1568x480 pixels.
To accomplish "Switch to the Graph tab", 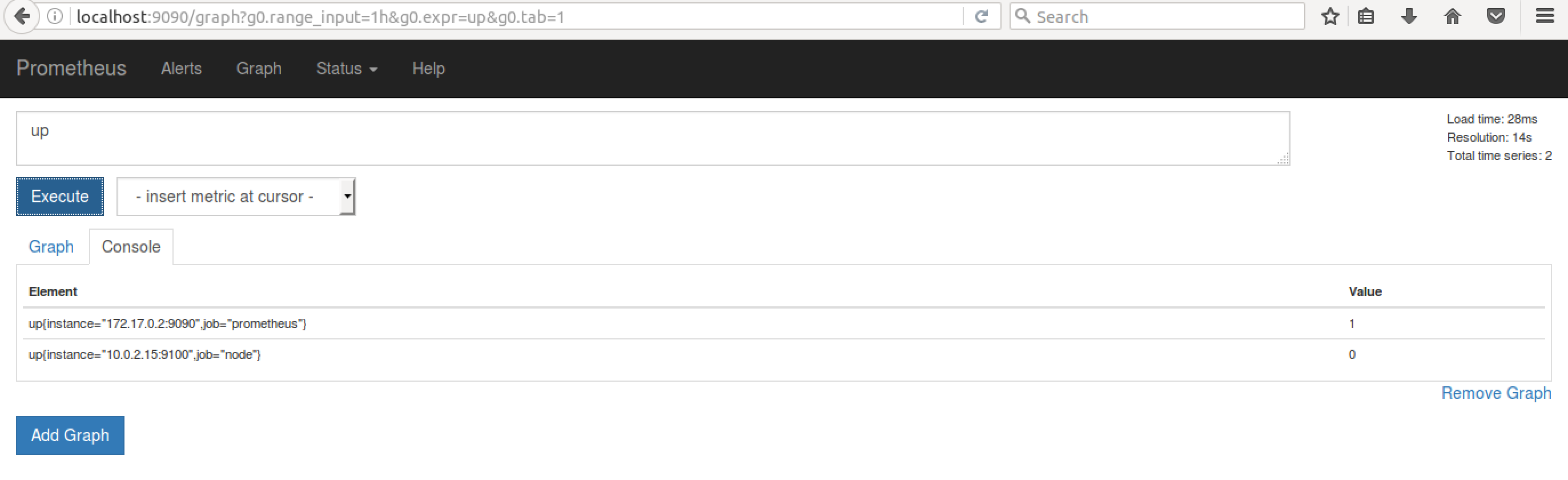I will tap(51, 247).
